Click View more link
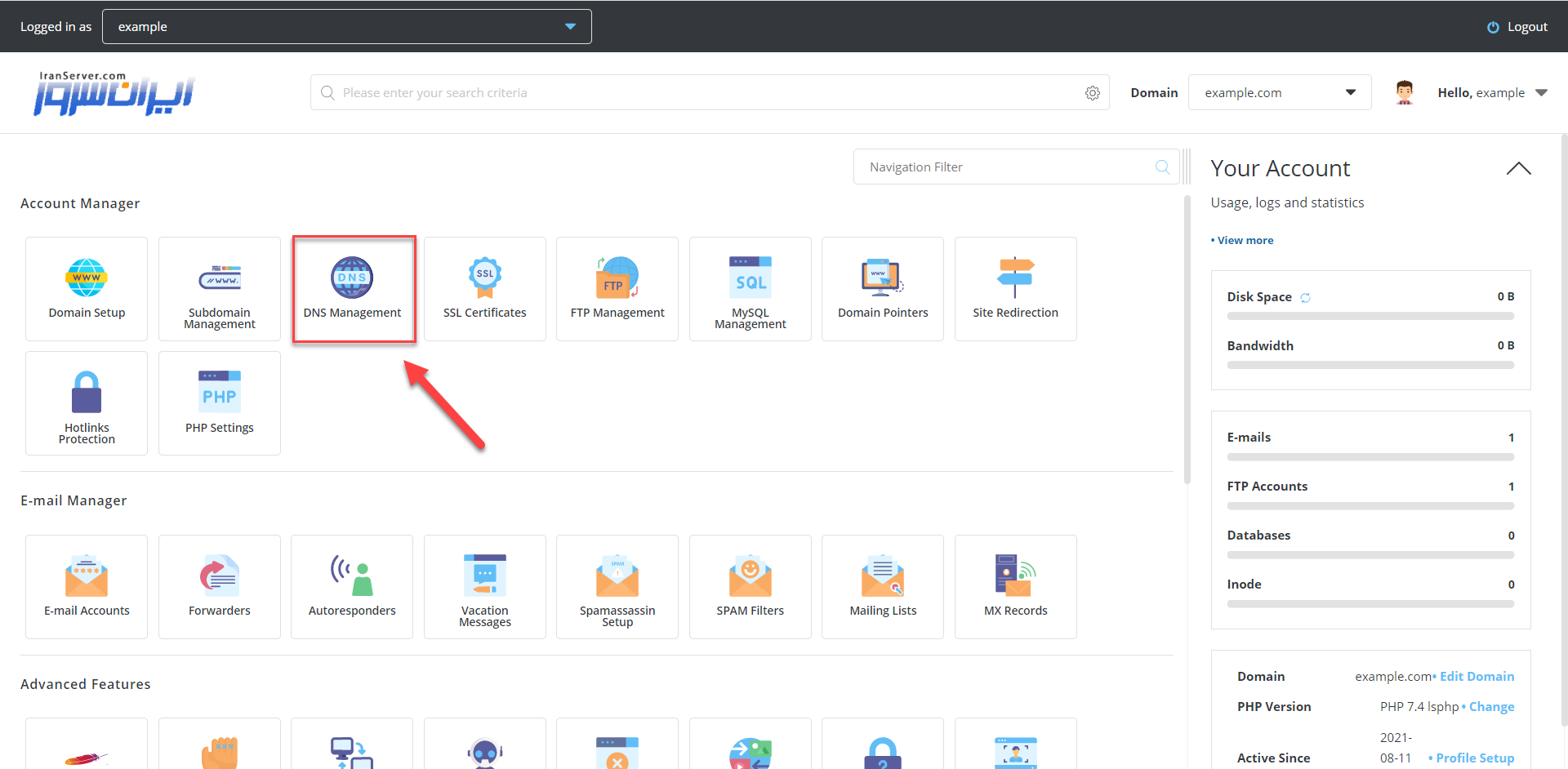 click(1245, 241)
